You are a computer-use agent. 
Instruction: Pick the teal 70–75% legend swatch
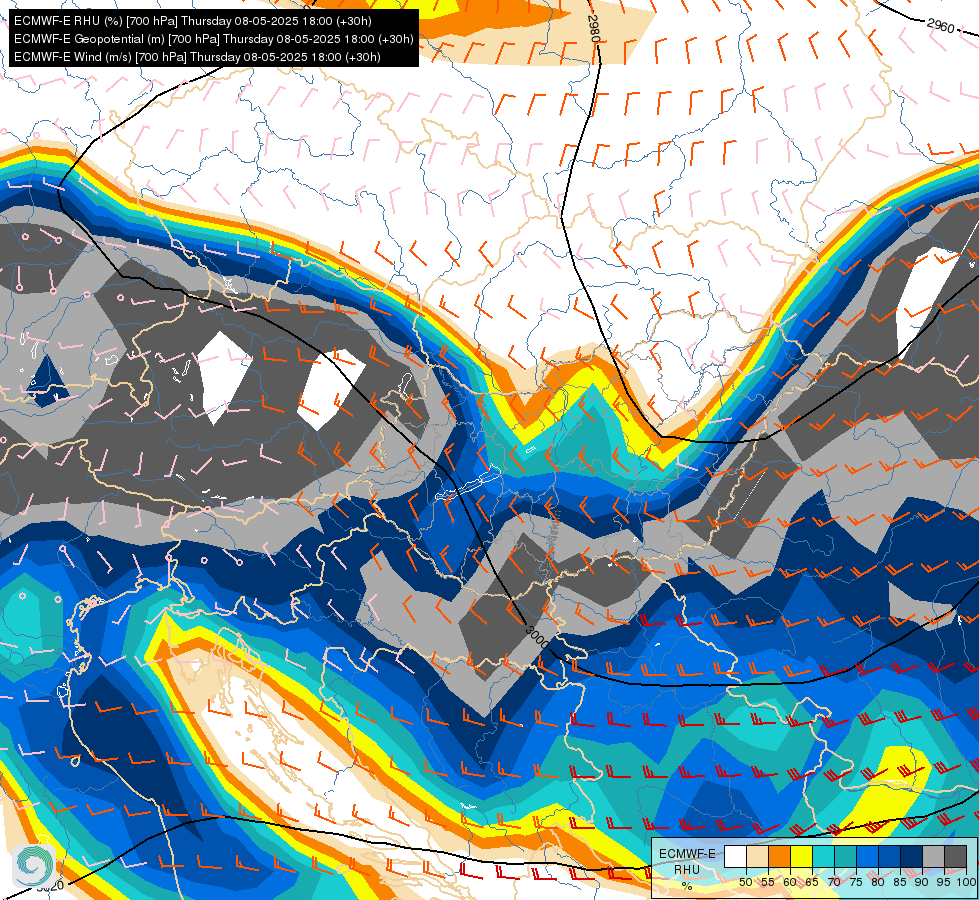point(846,856)
